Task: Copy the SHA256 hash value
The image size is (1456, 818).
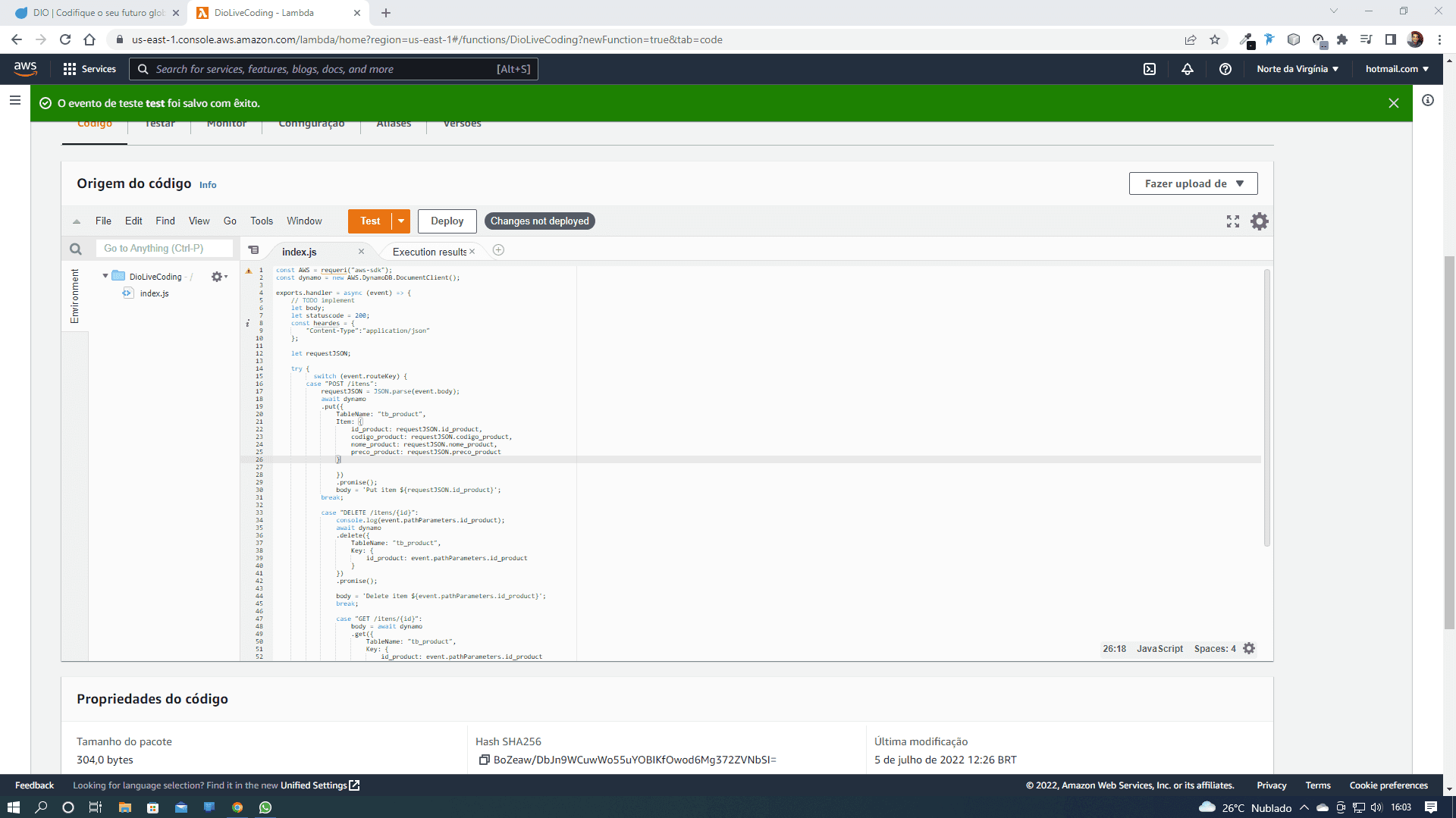Action: pyautogui.click(x=484, y=760)
